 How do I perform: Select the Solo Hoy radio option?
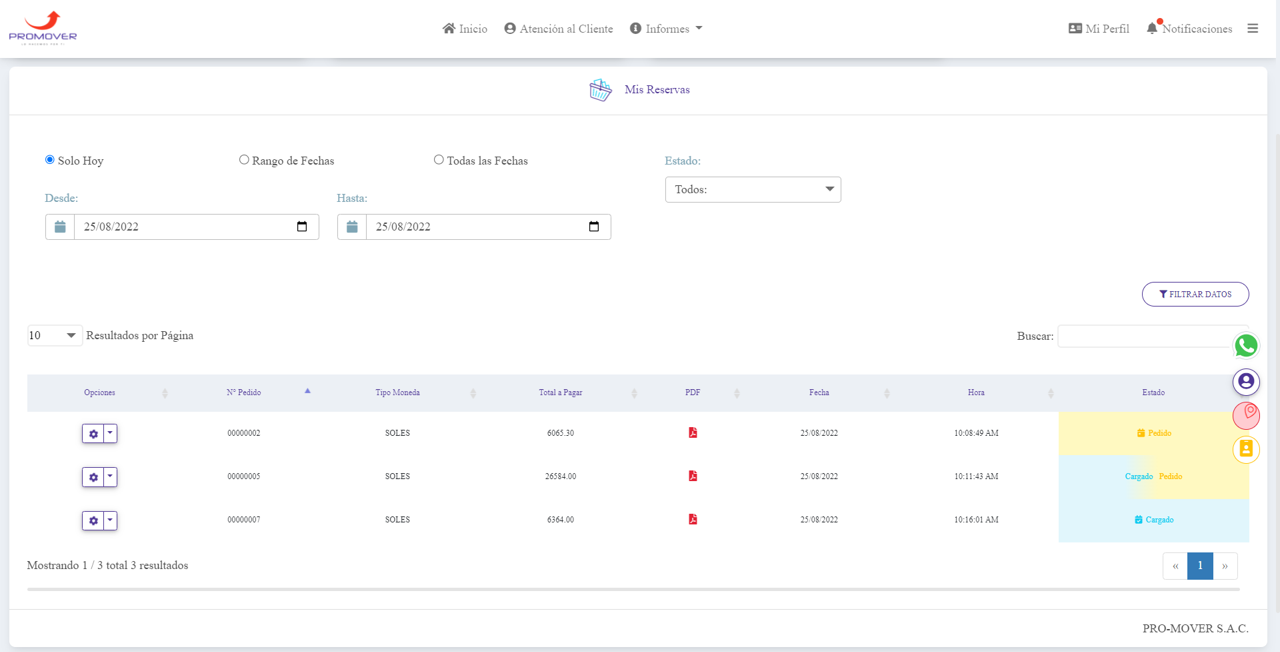50,160
